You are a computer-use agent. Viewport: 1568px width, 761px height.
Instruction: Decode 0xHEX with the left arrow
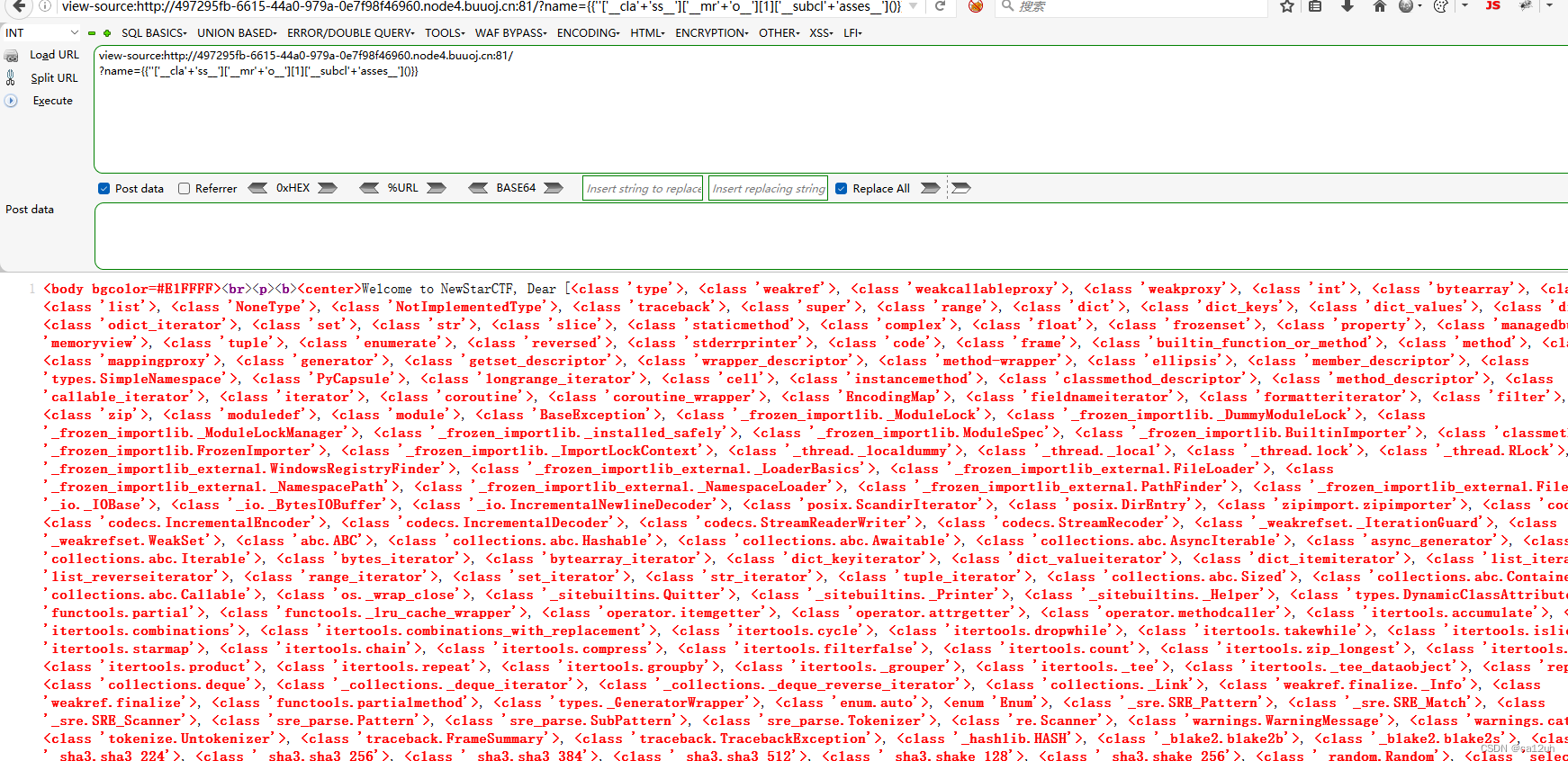(x=258, y=188)
